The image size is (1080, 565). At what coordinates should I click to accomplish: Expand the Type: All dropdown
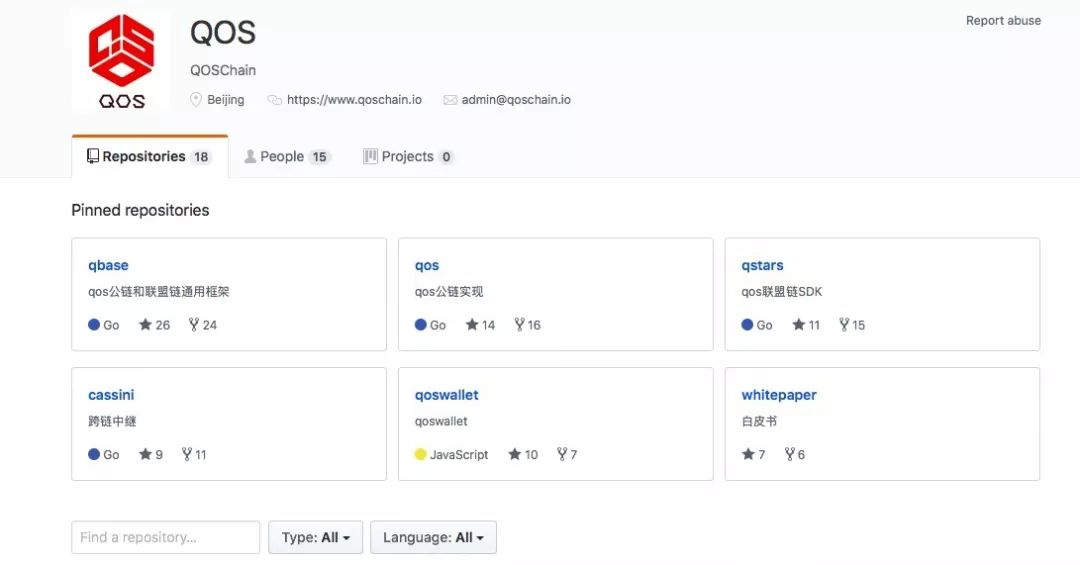click(315, 537)
